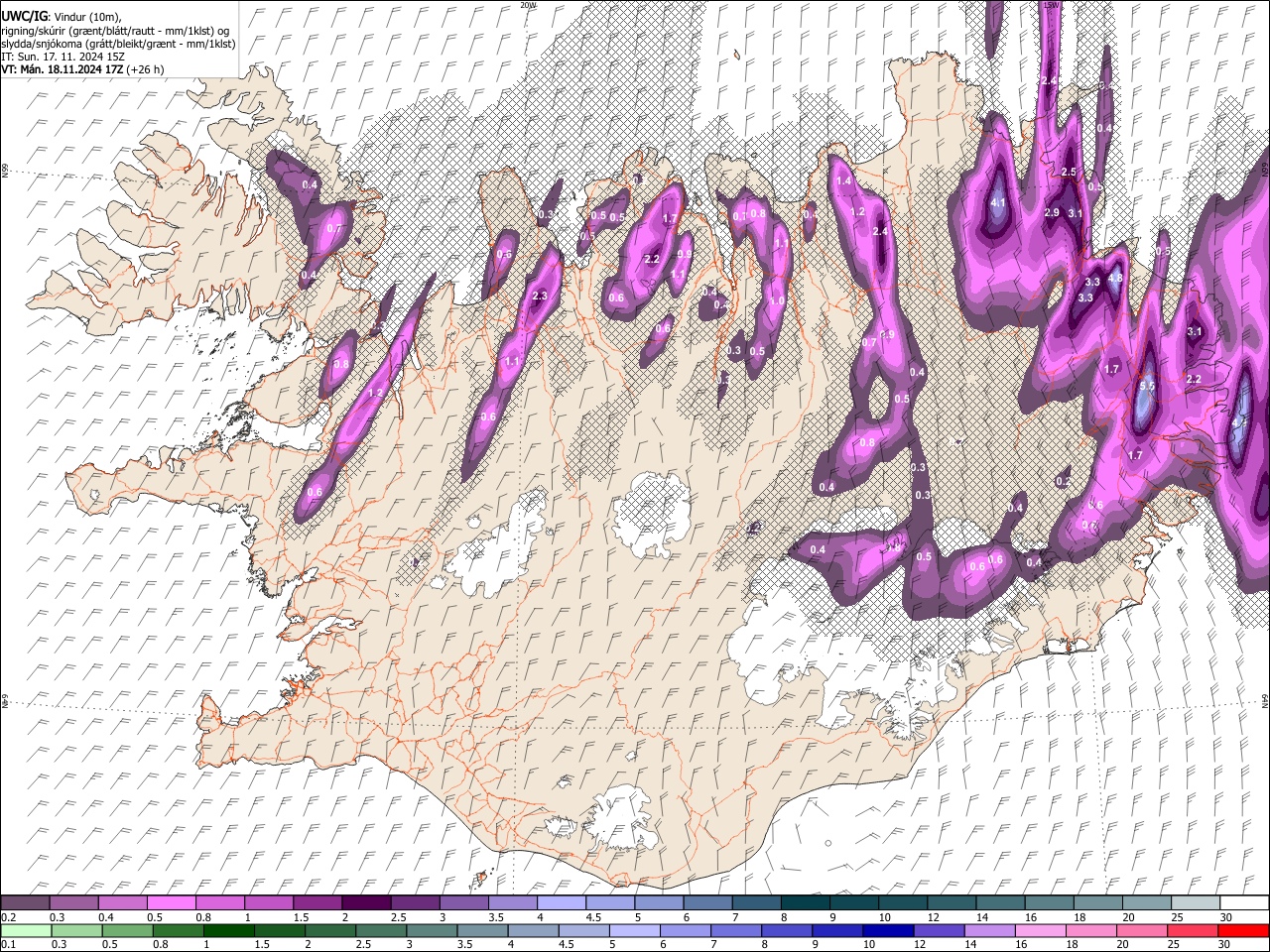
Task: Click the darkest purple top-row swatch labeled 2
Action: pos(366,903)
